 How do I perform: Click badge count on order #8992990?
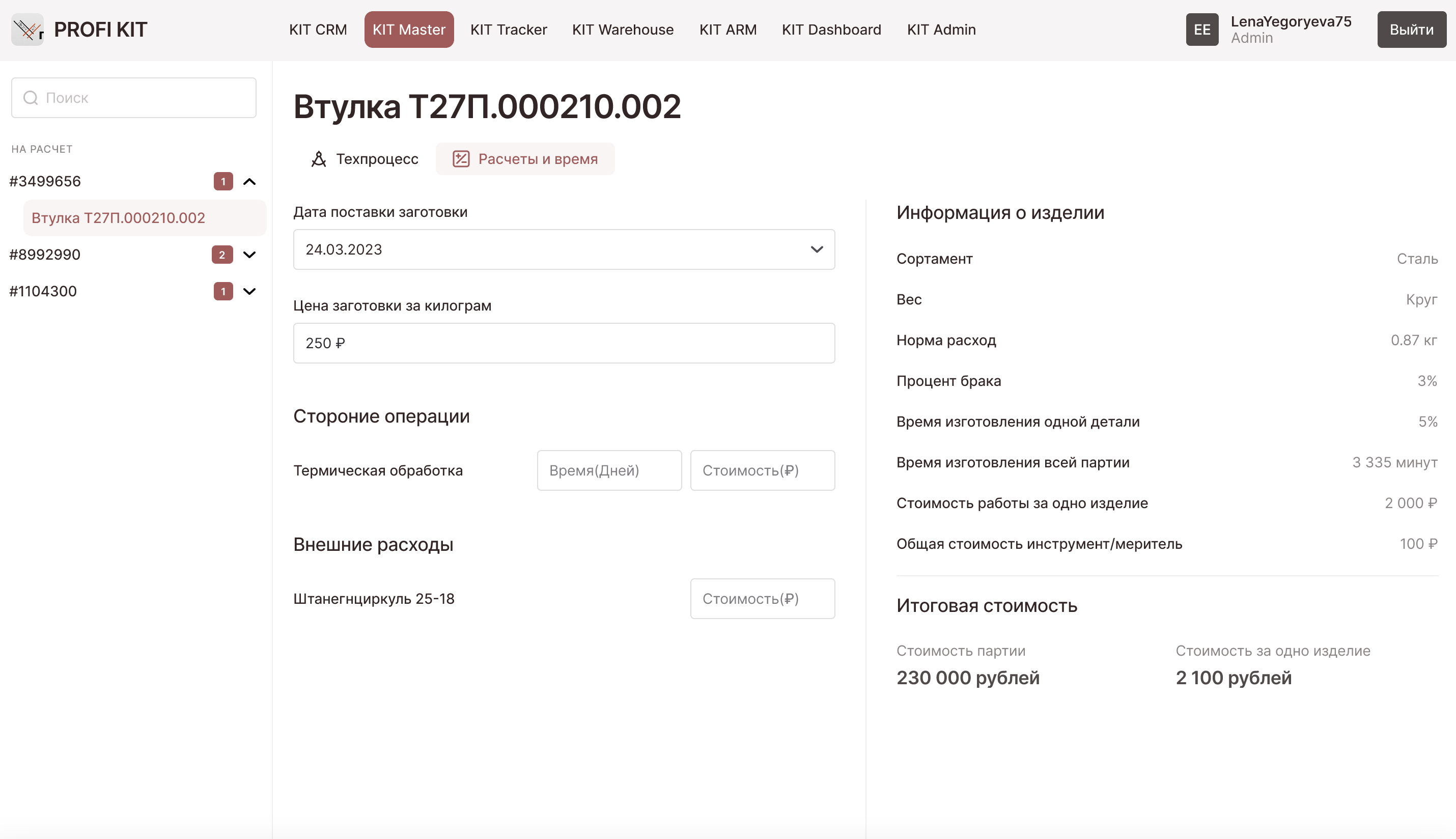222,255
